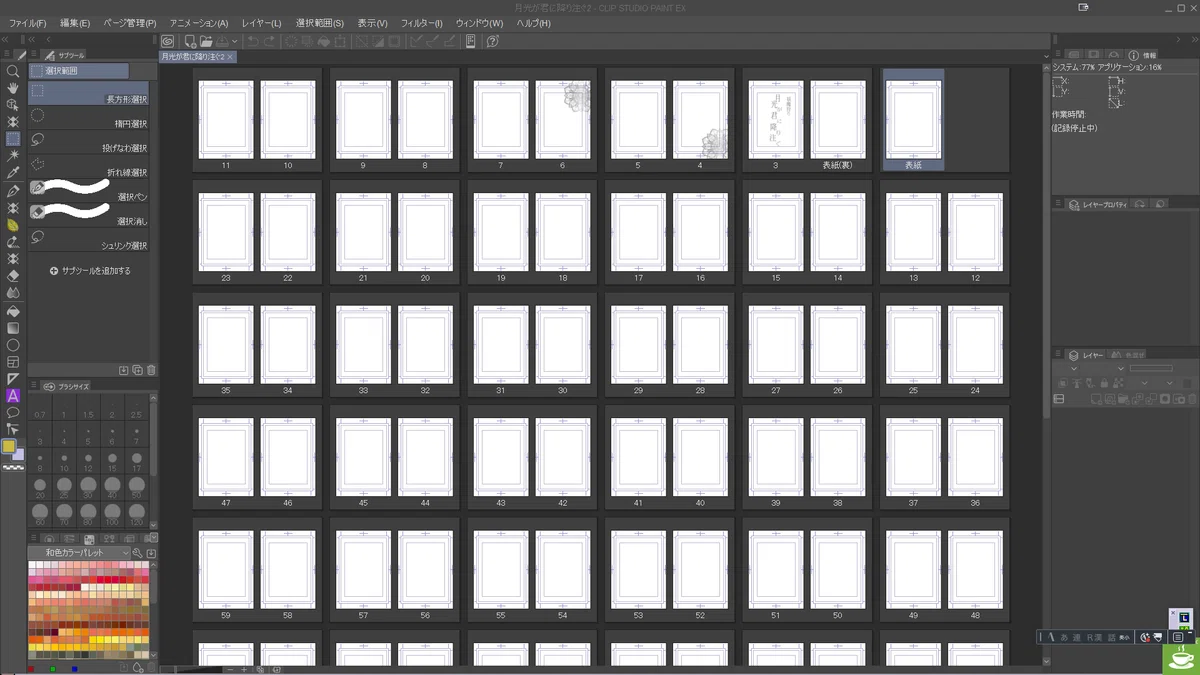
Task: Pick the yellow main color swatch
Action: 9,446
